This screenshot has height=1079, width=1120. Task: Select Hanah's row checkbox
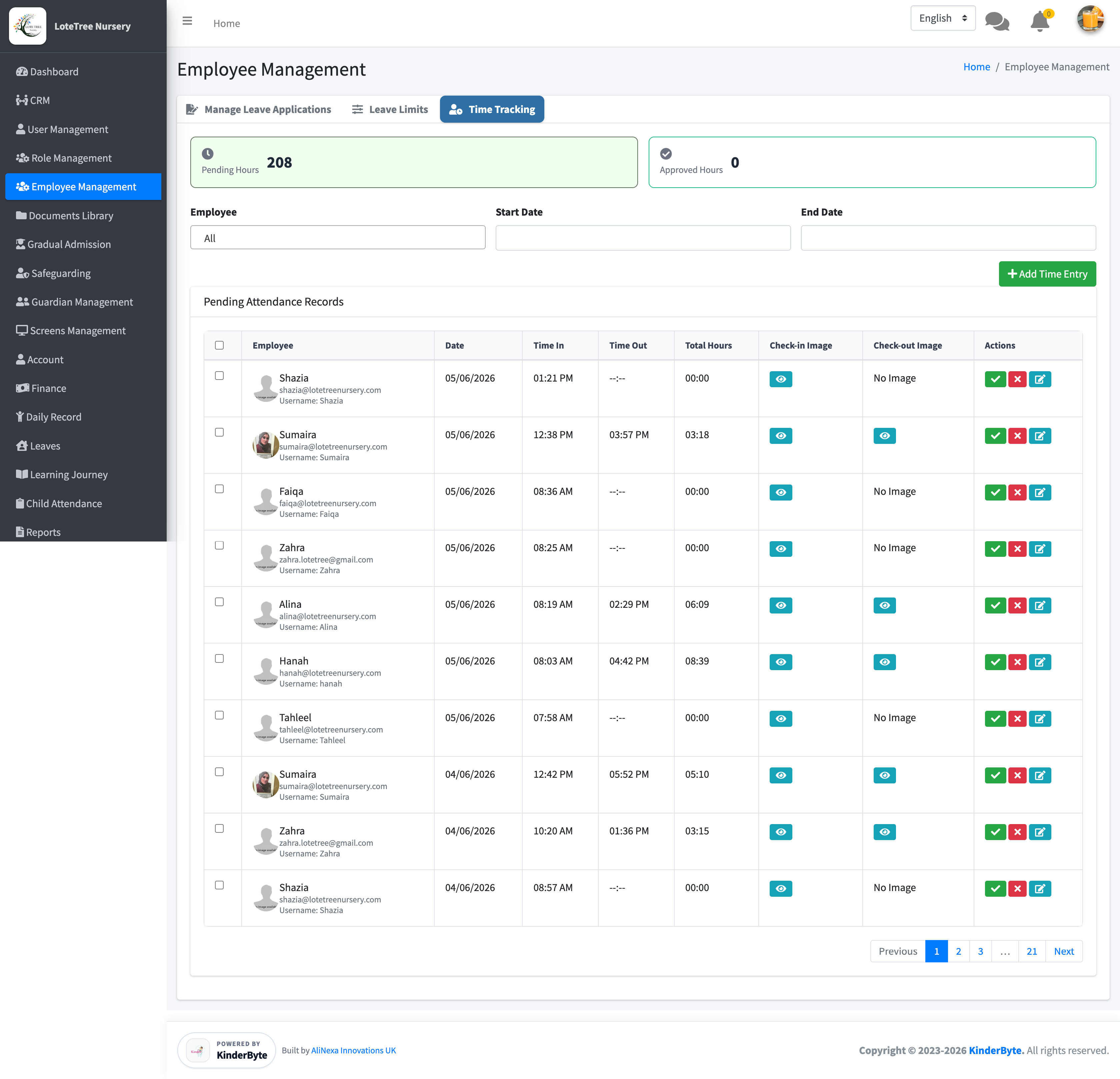219,658
